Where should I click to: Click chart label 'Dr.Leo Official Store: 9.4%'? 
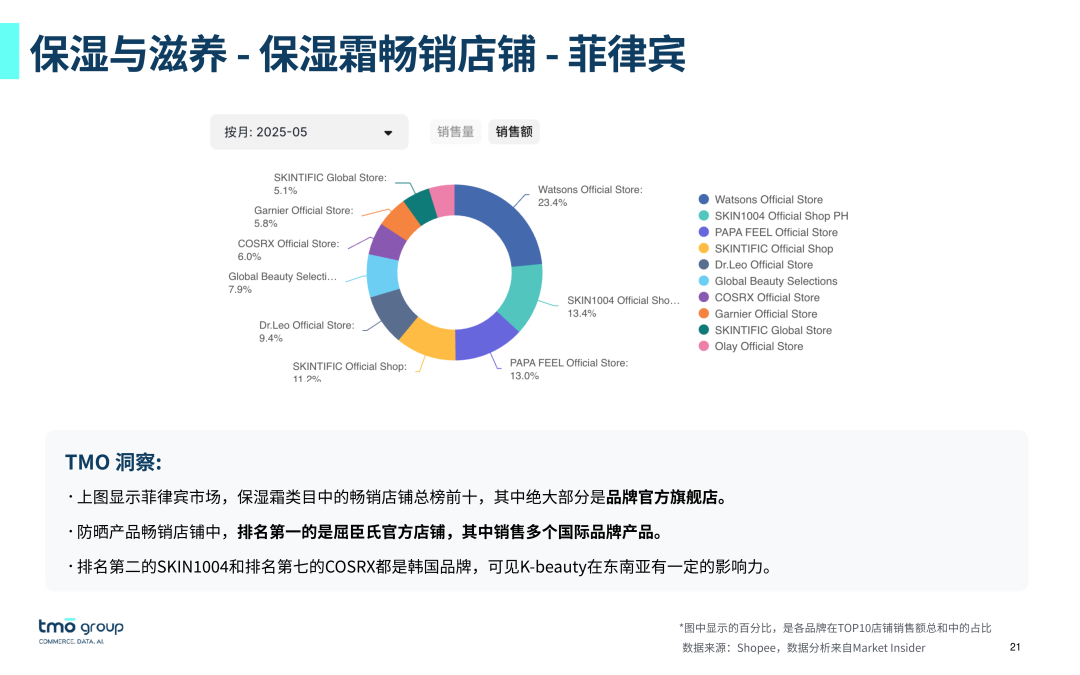pyautogui.click(x=307, y=331)
